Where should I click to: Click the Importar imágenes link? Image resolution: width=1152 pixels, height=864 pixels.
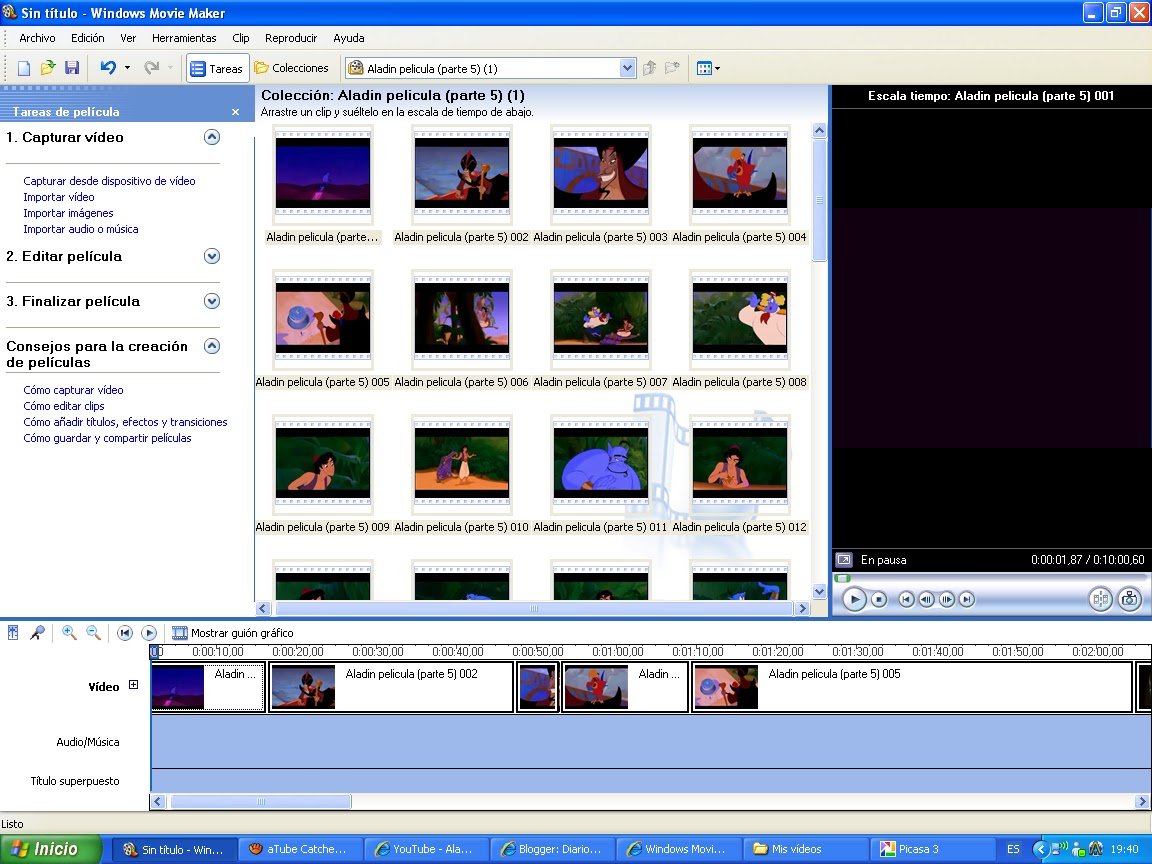pyautogui.click(x=68, y=213)
